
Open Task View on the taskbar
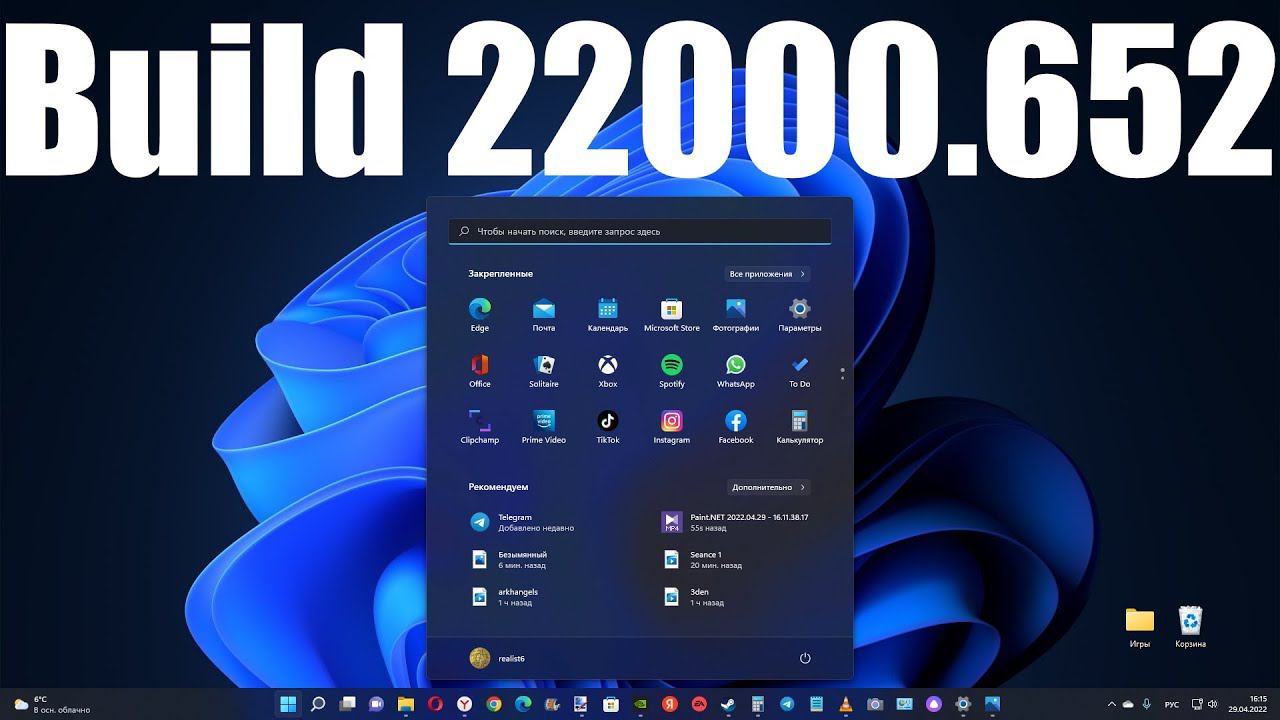pyautogui.click(x=347, y=704)
